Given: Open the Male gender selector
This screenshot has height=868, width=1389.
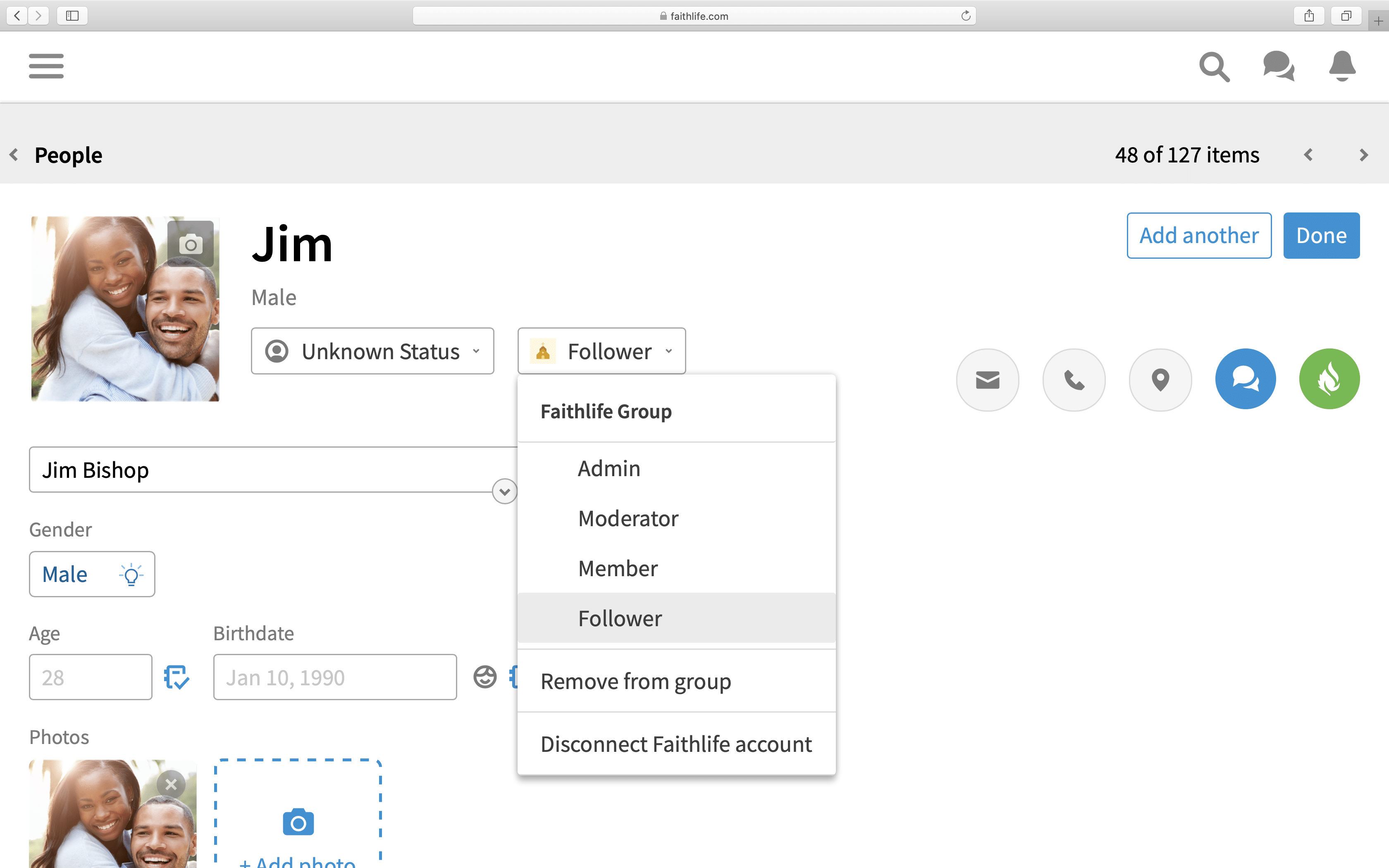Looking at the screenshot, I should pyautogui.click(x=92, y=574).
